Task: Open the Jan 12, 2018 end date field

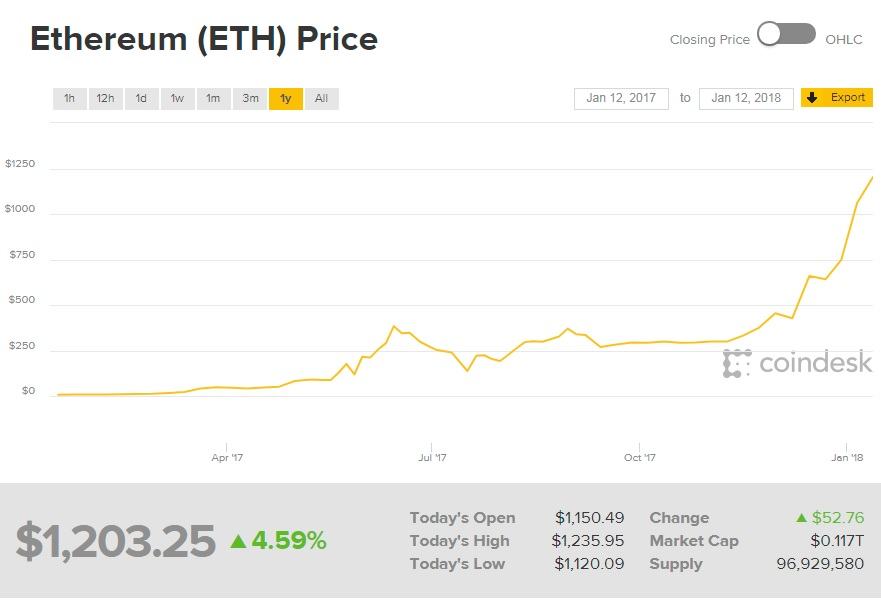Action: click(745, 98)
